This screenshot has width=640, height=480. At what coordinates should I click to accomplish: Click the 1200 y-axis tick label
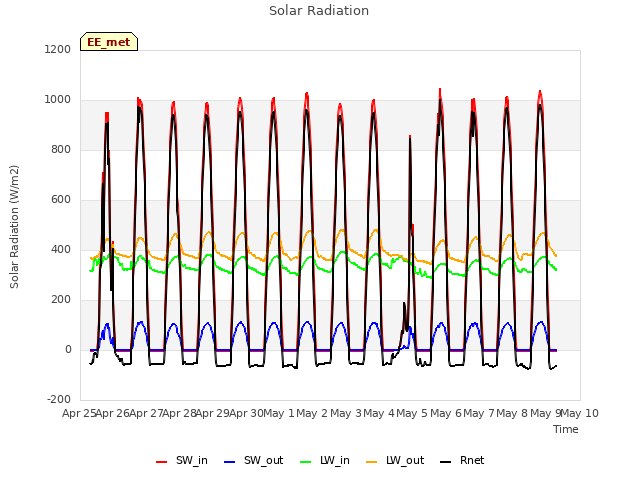[x=58, y=49]
